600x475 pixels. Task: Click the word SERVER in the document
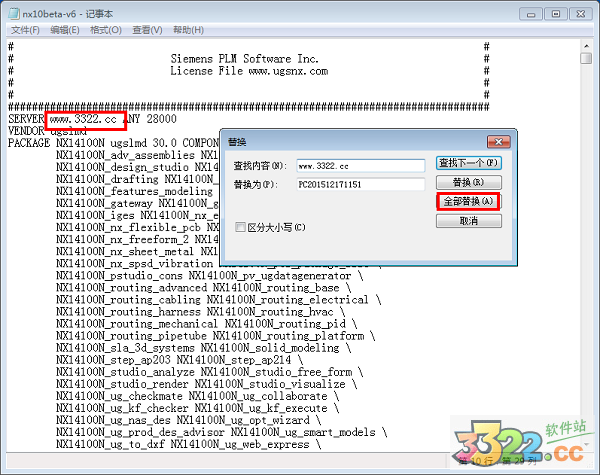tap(26, 119)
